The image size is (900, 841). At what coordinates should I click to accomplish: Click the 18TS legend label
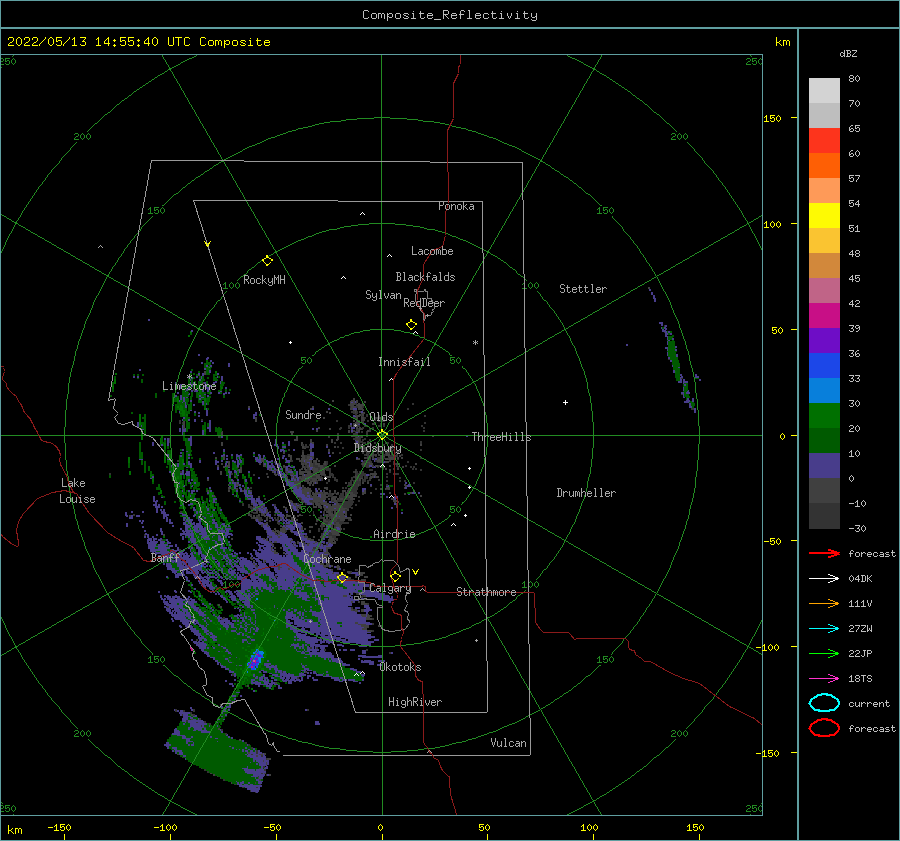click(x=860, y=679)
